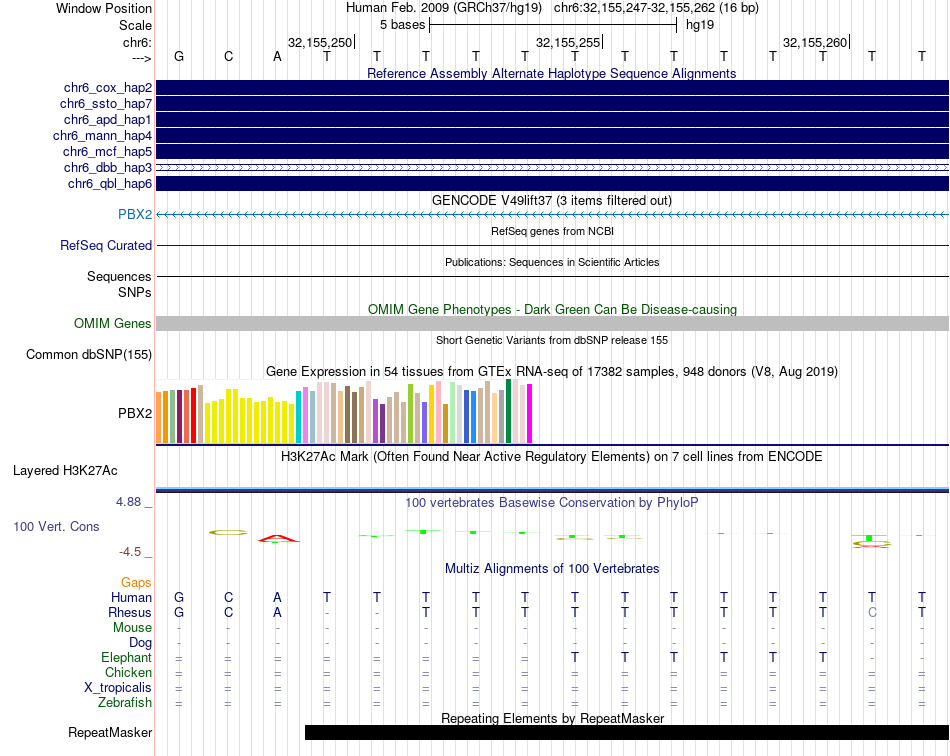Click the chr6_dbb_hap3 track label
Viewport: 950px width, 756px height.
108,167
